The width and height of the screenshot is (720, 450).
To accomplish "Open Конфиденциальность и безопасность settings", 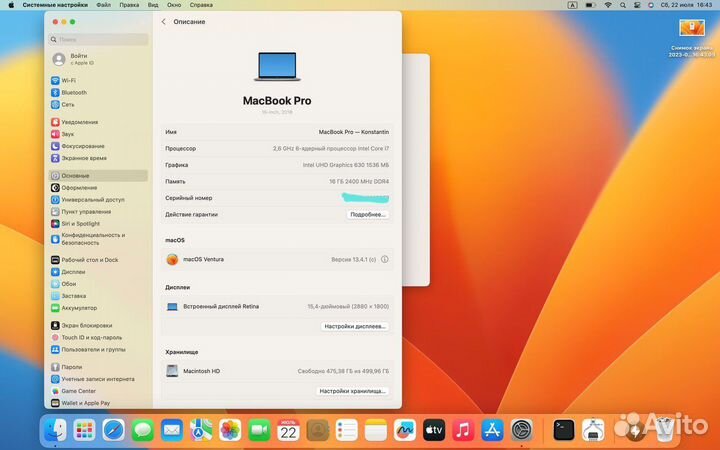I will coord(88,239).
